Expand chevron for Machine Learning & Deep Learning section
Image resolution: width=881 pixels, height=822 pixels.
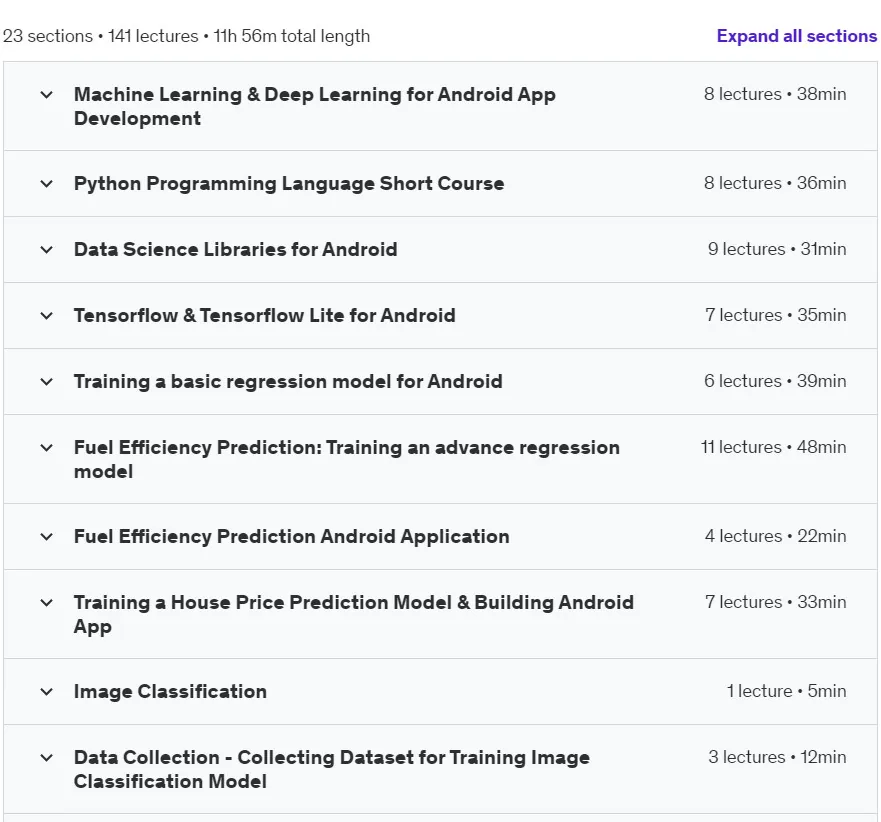pos(47,94)
